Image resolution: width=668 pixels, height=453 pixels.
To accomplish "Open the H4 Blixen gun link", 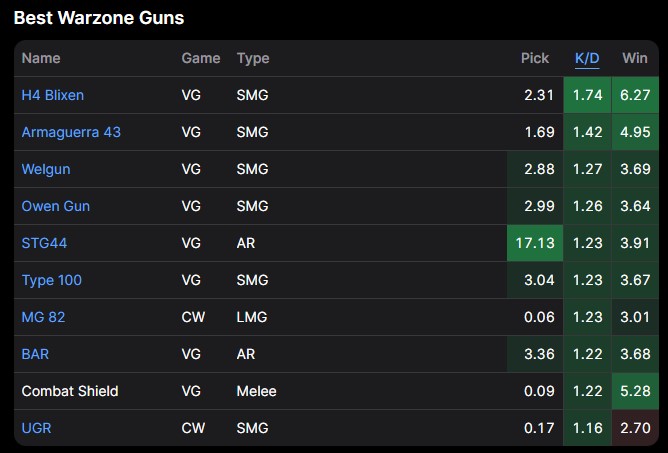I will [x=53, y=95].
